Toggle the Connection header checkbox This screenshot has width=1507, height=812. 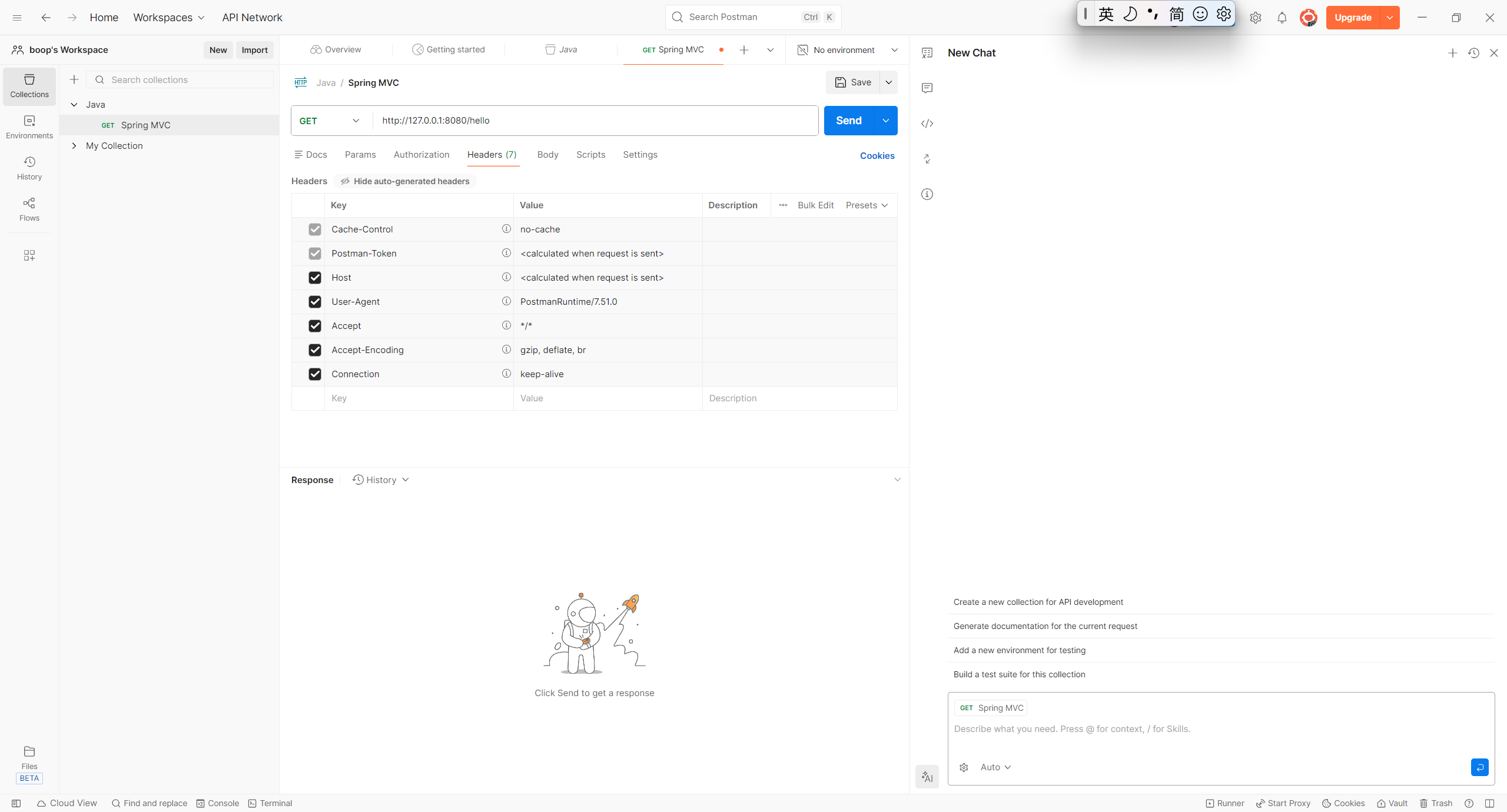(x=315, y=374)
